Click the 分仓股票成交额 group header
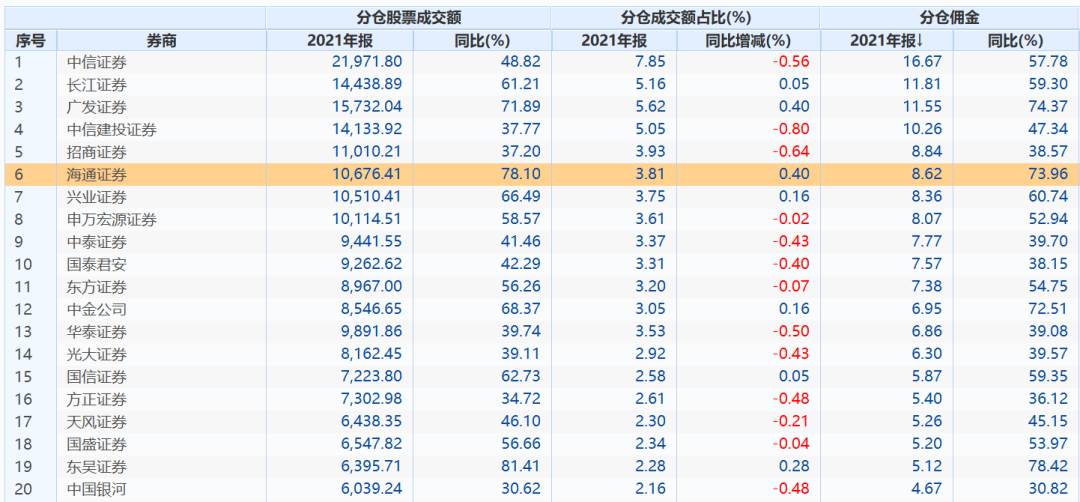Image resolution: width=1080 pixels, height=502 pixels. [x=408, y=17]
